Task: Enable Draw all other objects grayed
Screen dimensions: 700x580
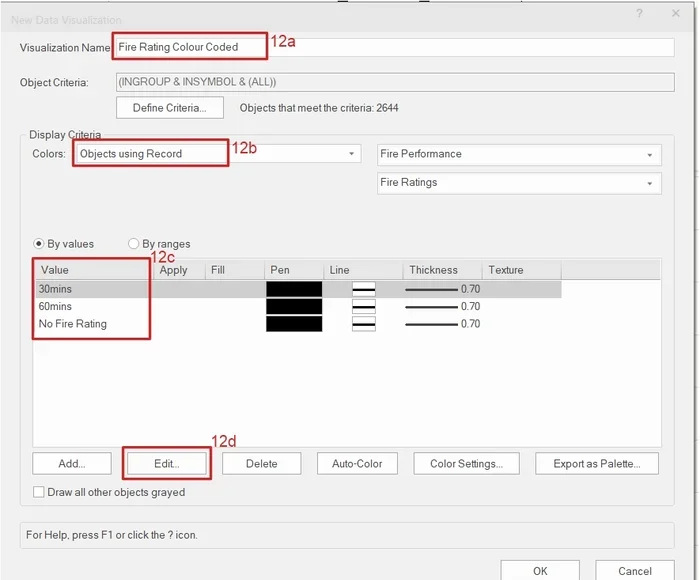Action: 39,492
